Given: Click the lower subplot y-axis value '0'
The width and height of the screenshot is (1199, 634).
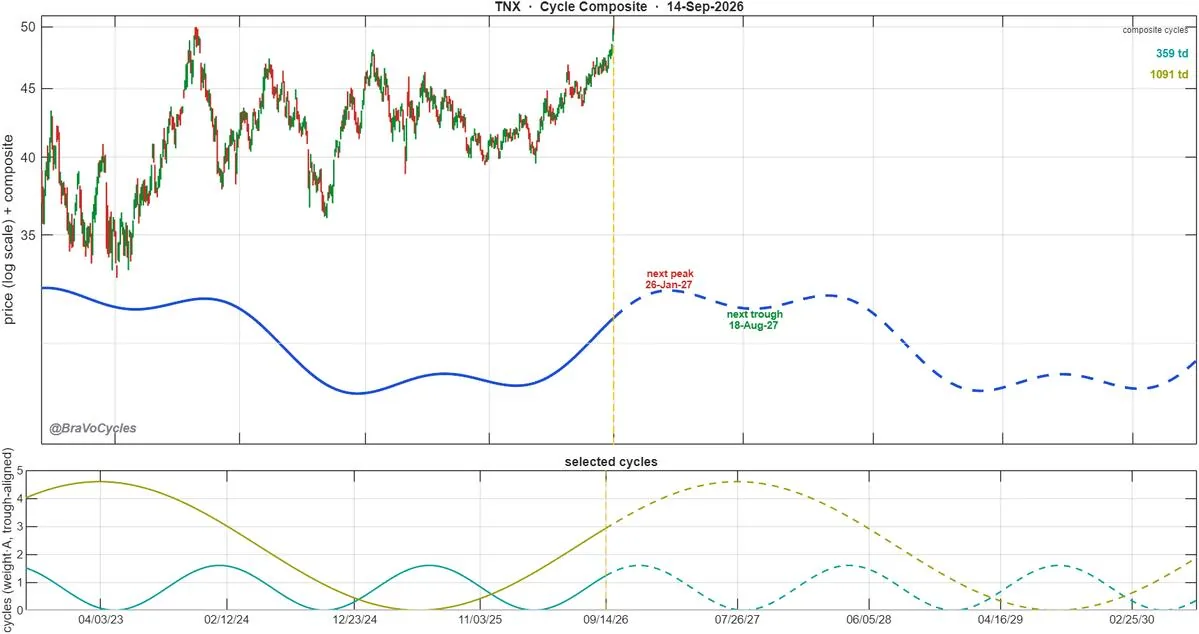Looking at the screenshot, I should click(20, 610).
